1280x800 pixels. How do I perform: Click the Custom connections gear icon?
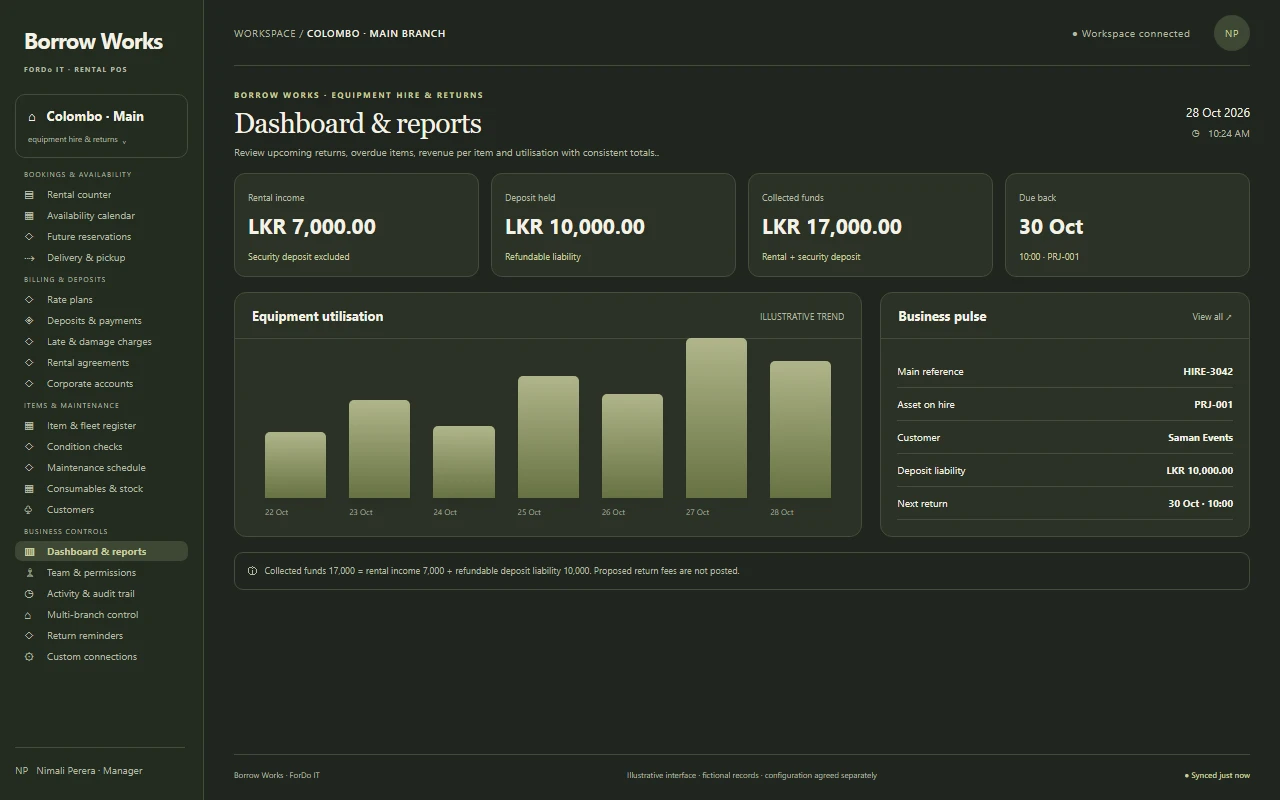pos(29,657)
